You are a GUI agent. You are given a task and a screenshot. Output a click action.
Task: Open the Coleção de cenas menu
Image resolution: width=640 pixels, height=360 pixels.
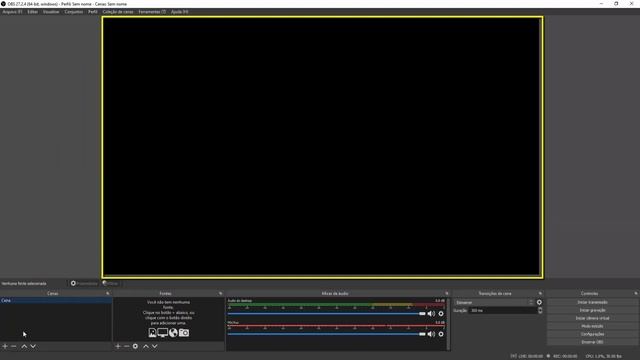118,12
